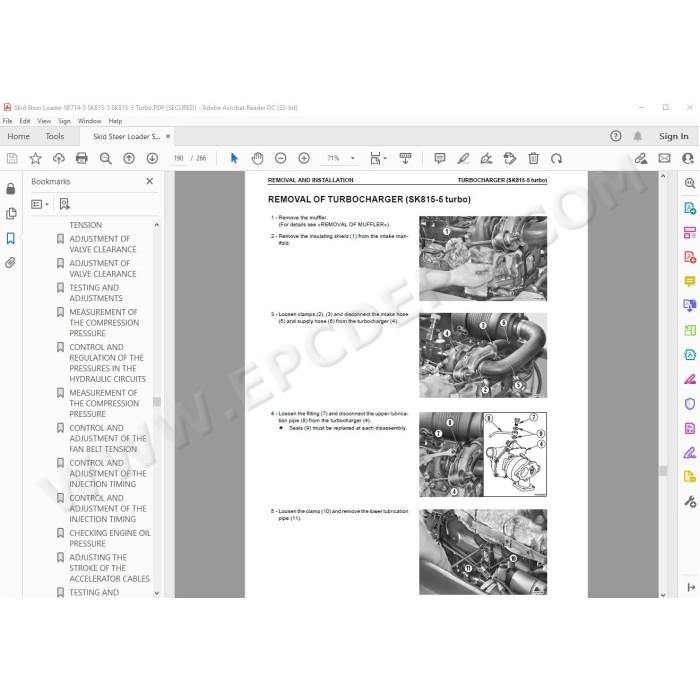Toggle the Bookmarks panel icon

[x=11, y=238]
